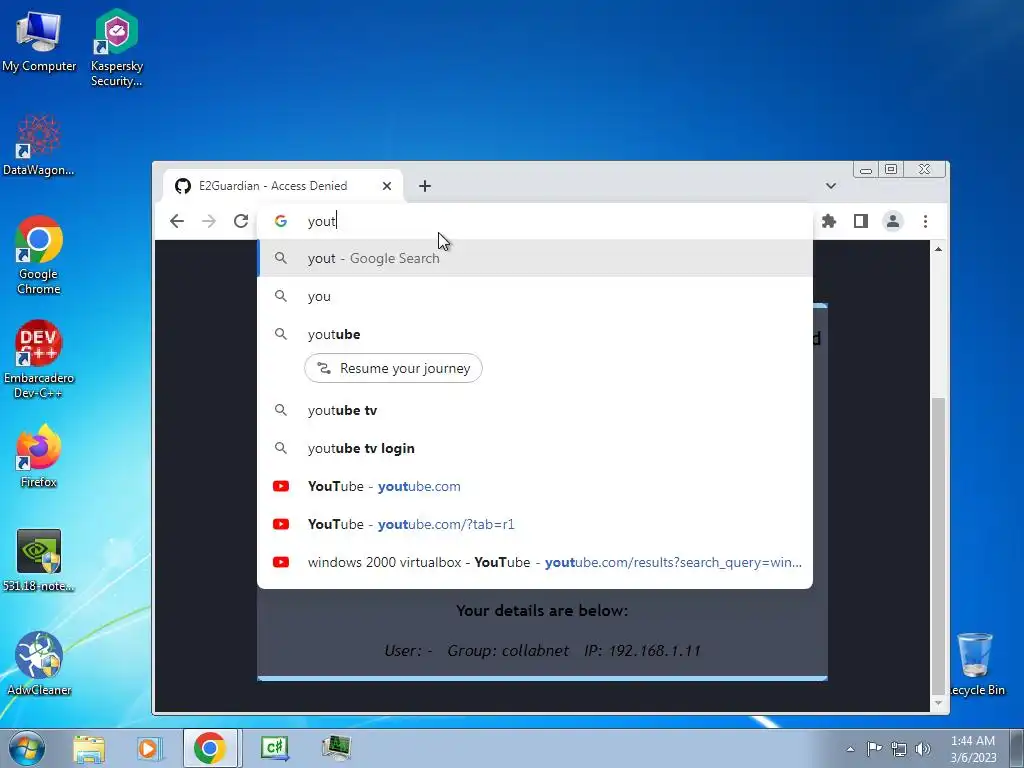Choose 'yout - Google Search' suggestion

click(x=535, y=259)
